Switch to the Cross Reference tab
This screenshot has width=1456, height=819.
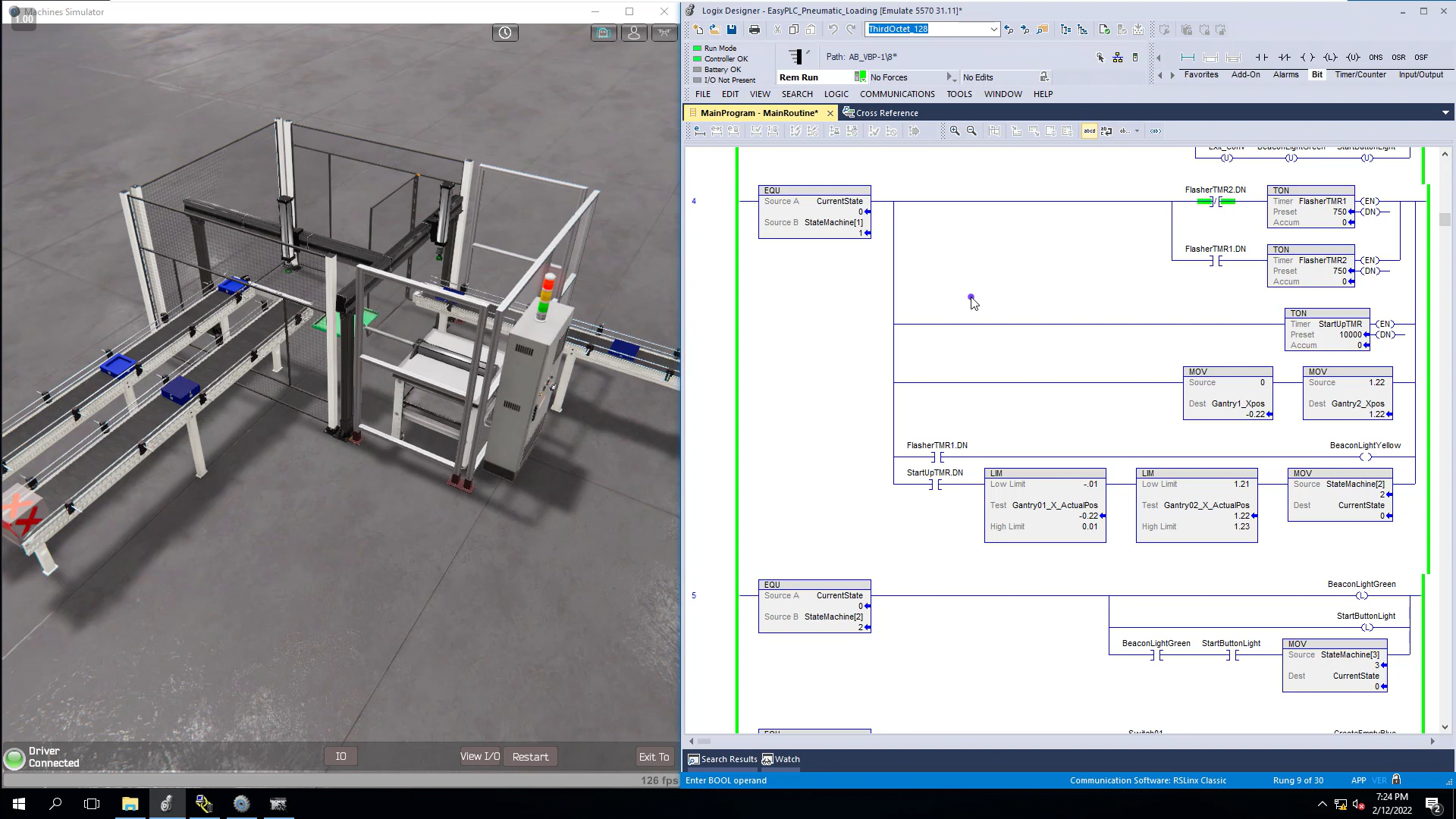click(880, 113)
